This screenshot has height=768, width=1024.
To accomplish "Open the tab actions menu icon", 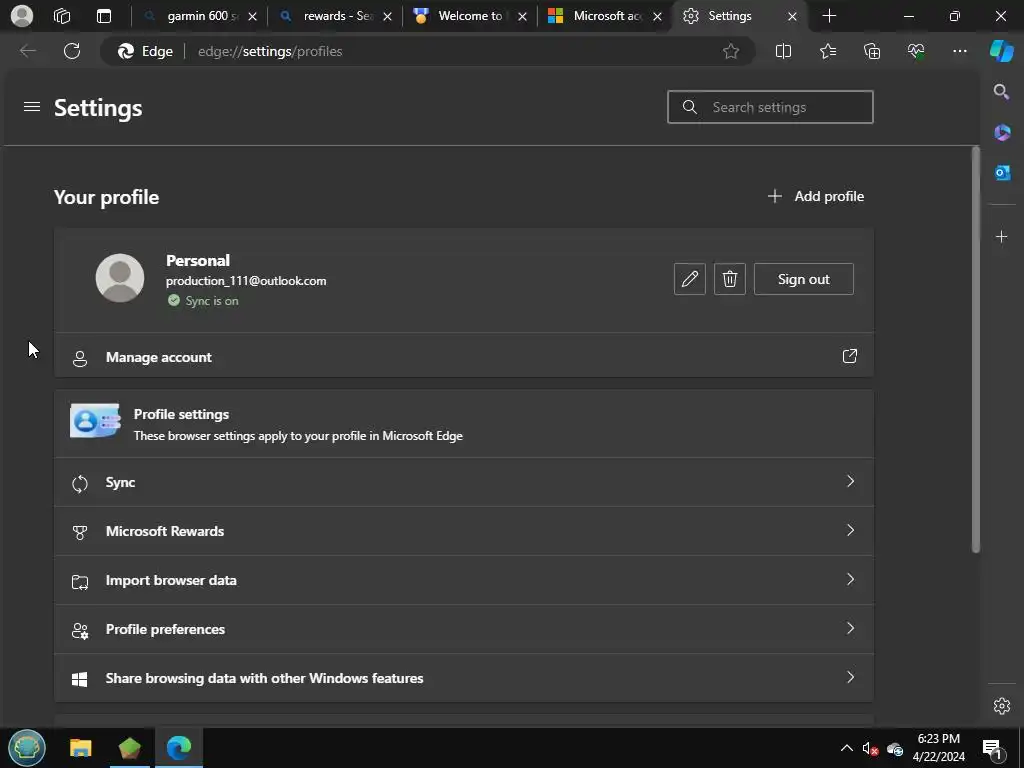I will (x=104, y=16).
